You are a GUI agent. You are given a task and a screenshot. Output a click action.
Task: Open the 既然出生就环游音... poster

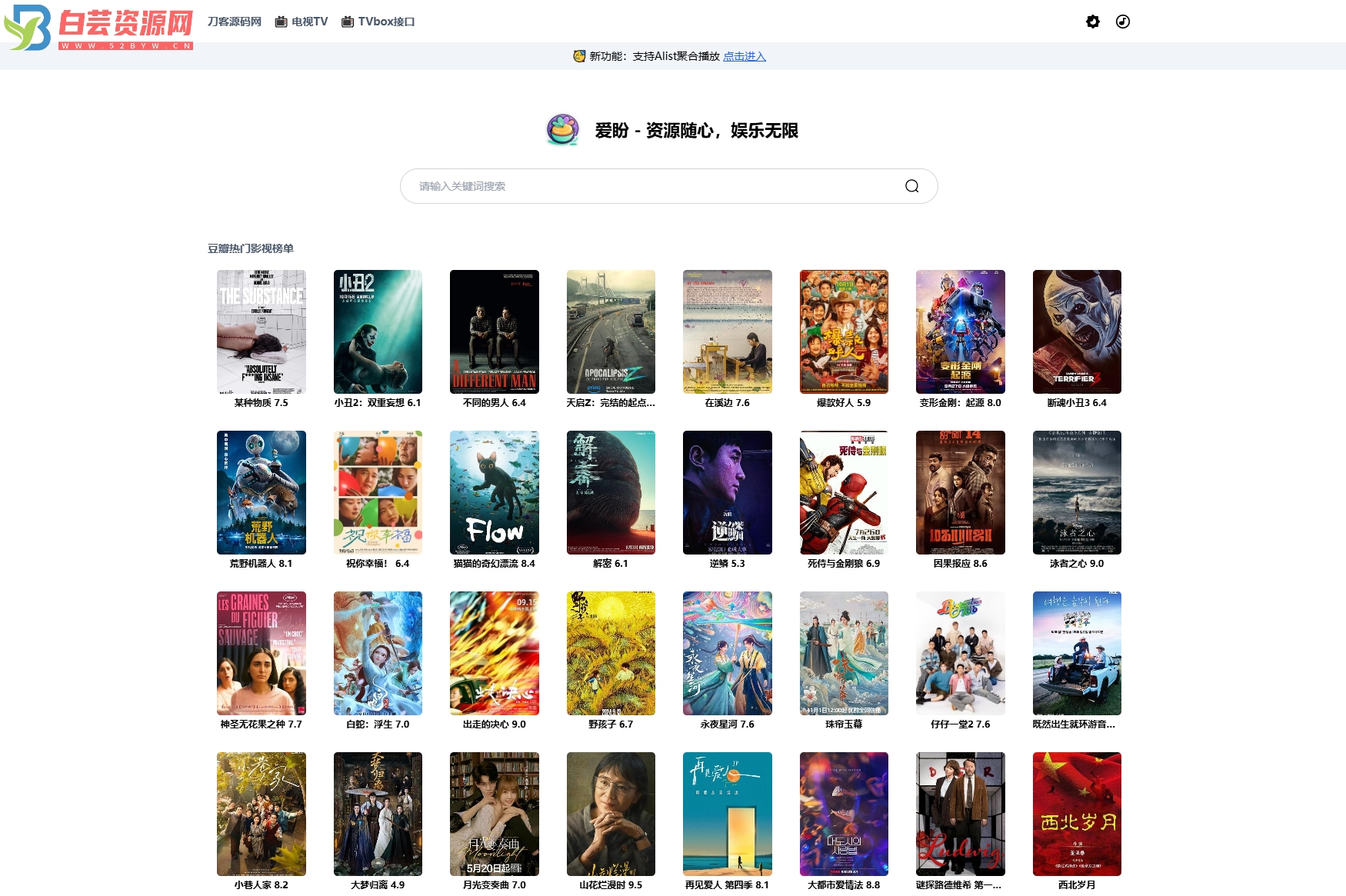tap(1077, 653)
